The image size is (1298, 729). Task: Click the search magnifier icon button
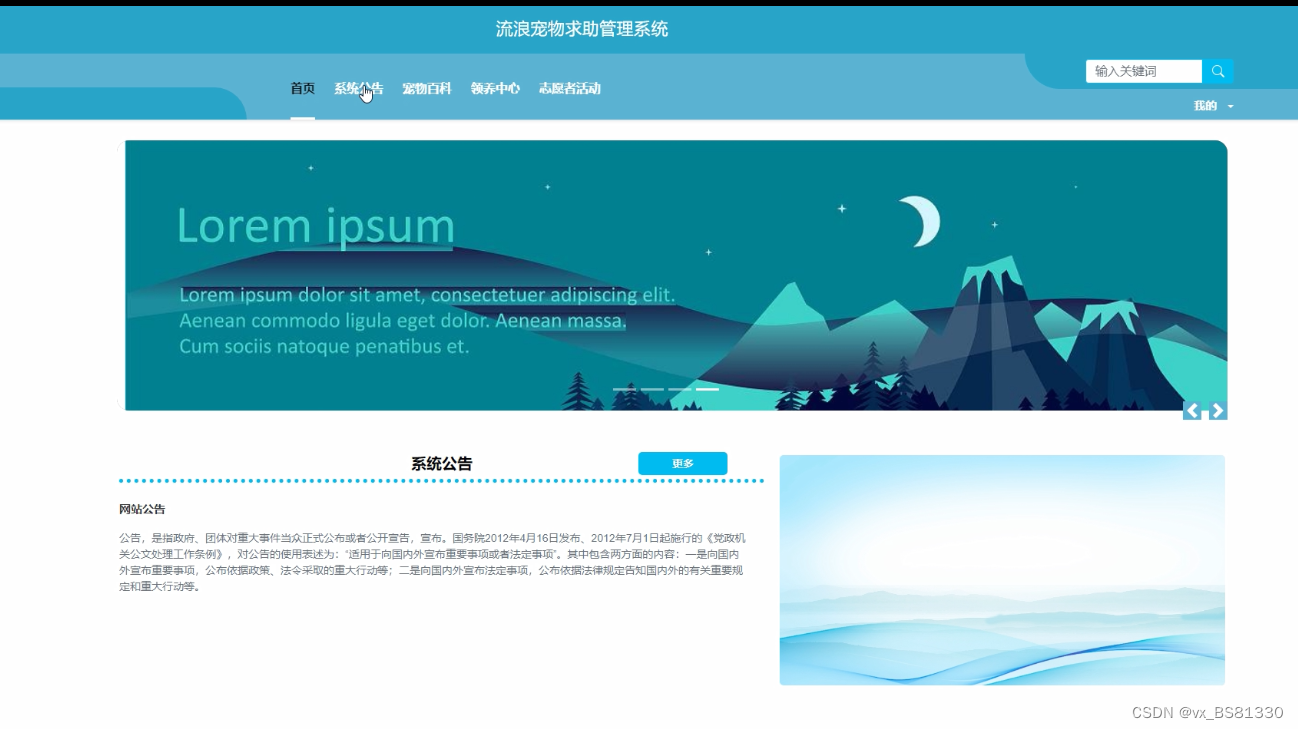(x=1217, y=71)
